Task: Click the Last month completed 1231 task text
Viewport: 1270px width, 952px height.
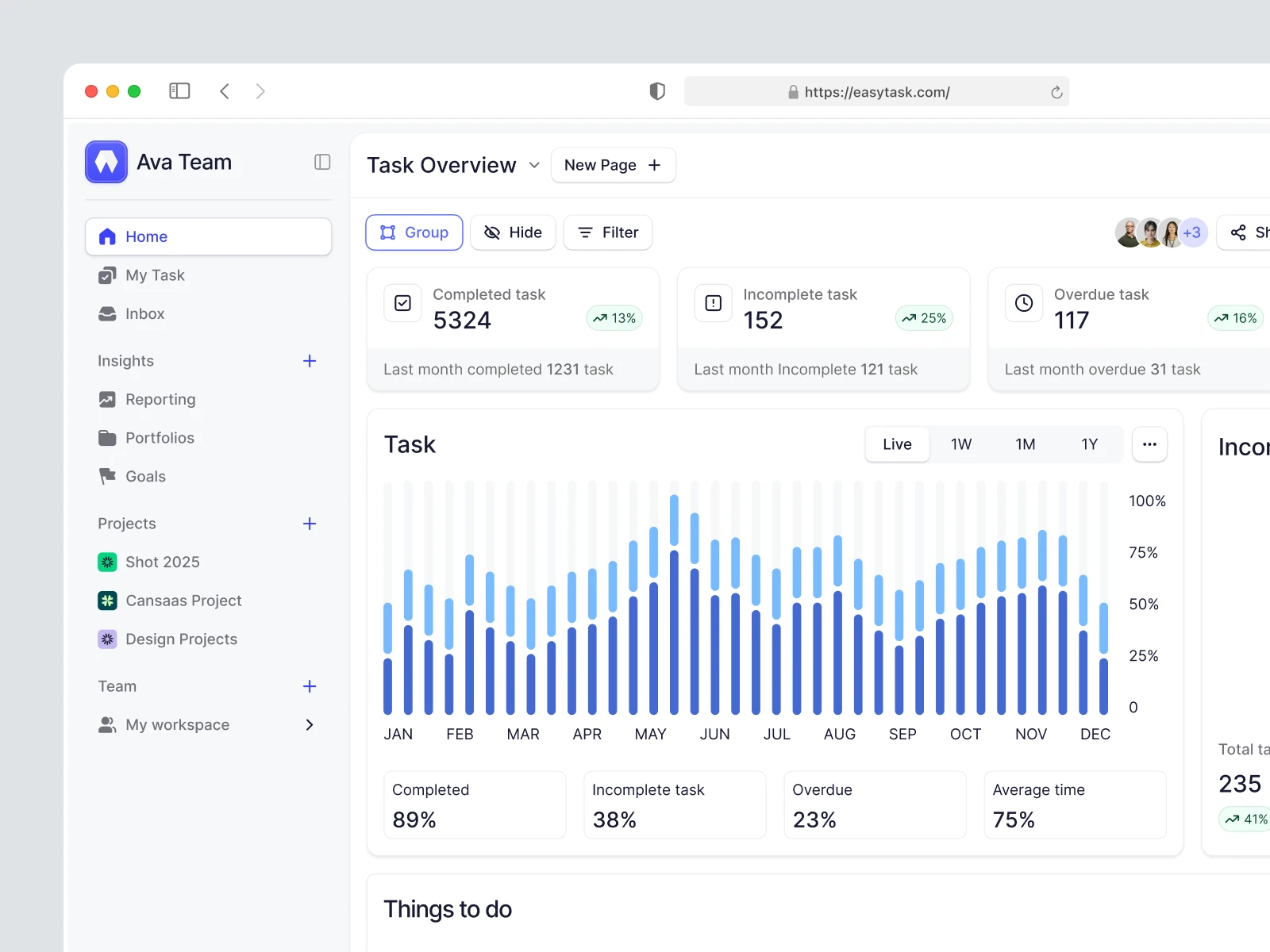Action: point(498,369)
